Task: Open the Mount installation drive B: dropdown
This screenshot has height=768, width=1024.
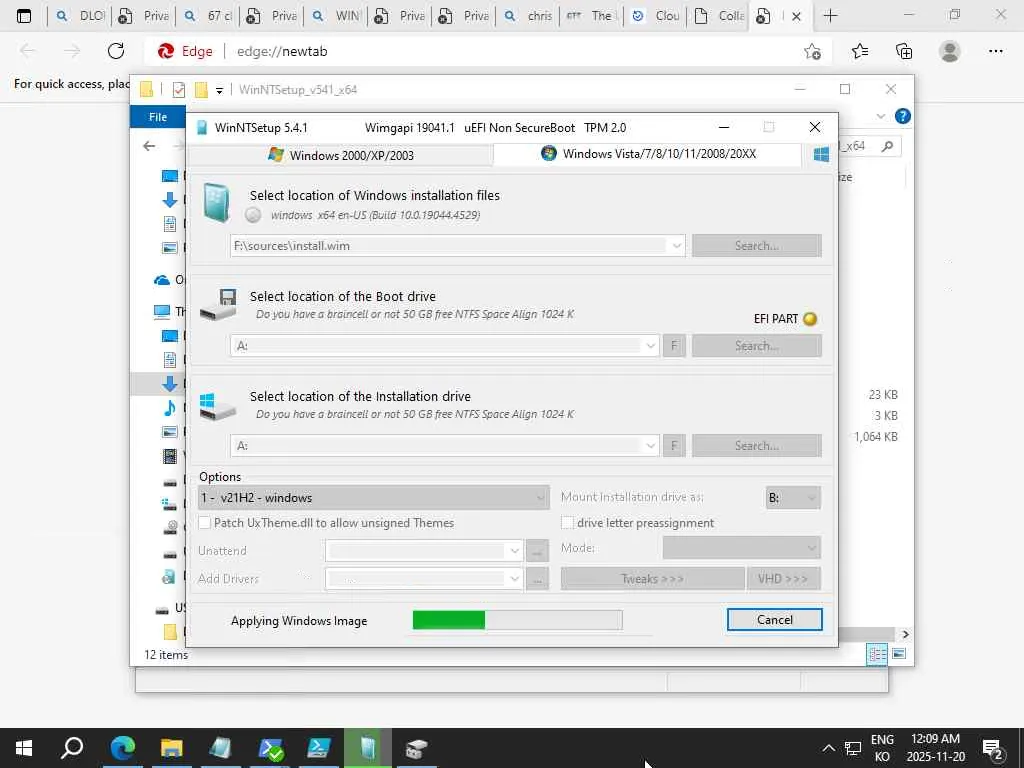Action: pos(793,498)
